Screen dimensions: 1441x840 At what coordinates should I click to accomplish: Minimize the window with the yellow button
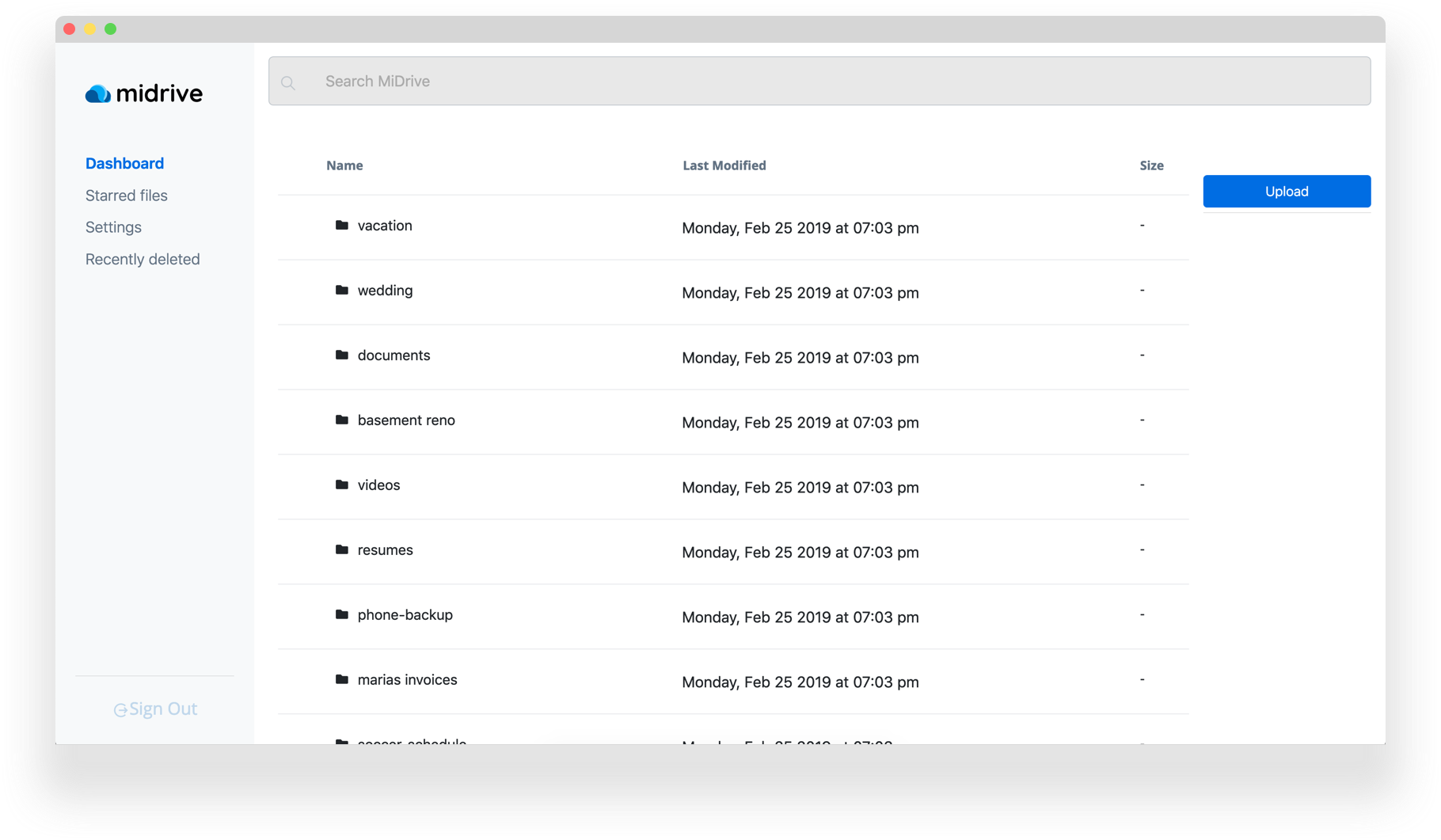[90, 29]
